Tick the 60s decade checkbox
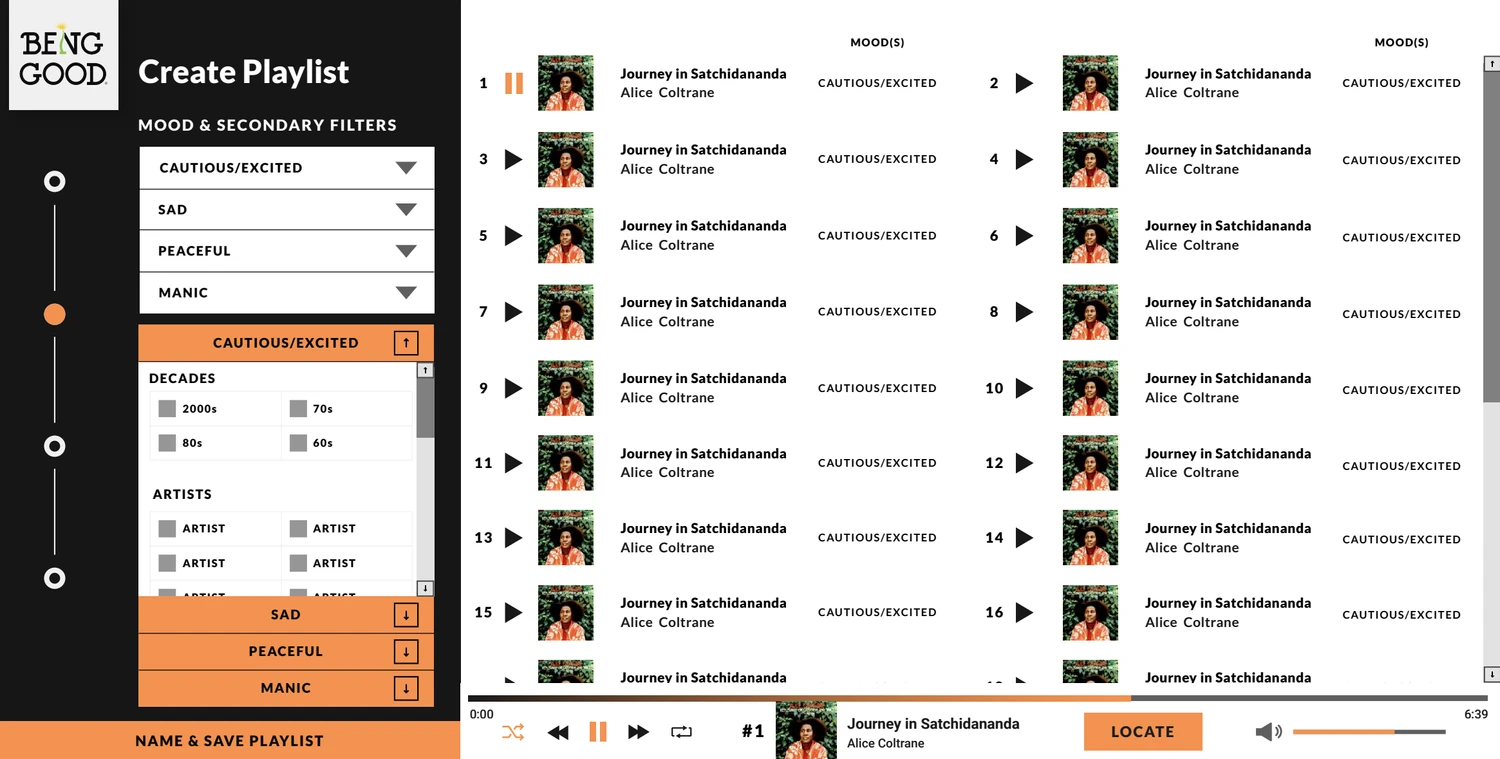1500x759 pixels. pyautogui.click(x=298, y=443)
